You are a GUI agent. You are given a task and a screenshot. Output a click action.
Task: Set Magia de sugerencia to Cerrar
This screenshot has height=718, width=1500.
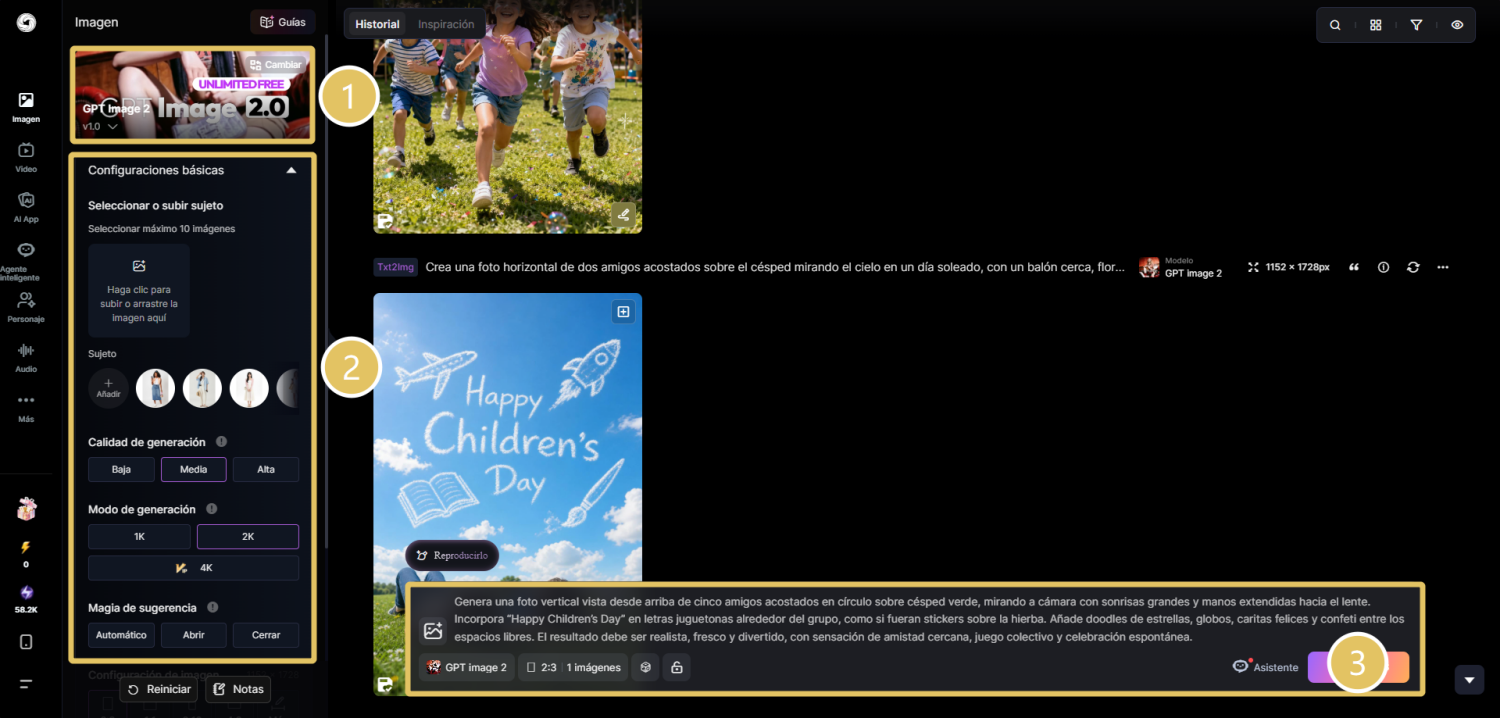[x=266, y=635]
